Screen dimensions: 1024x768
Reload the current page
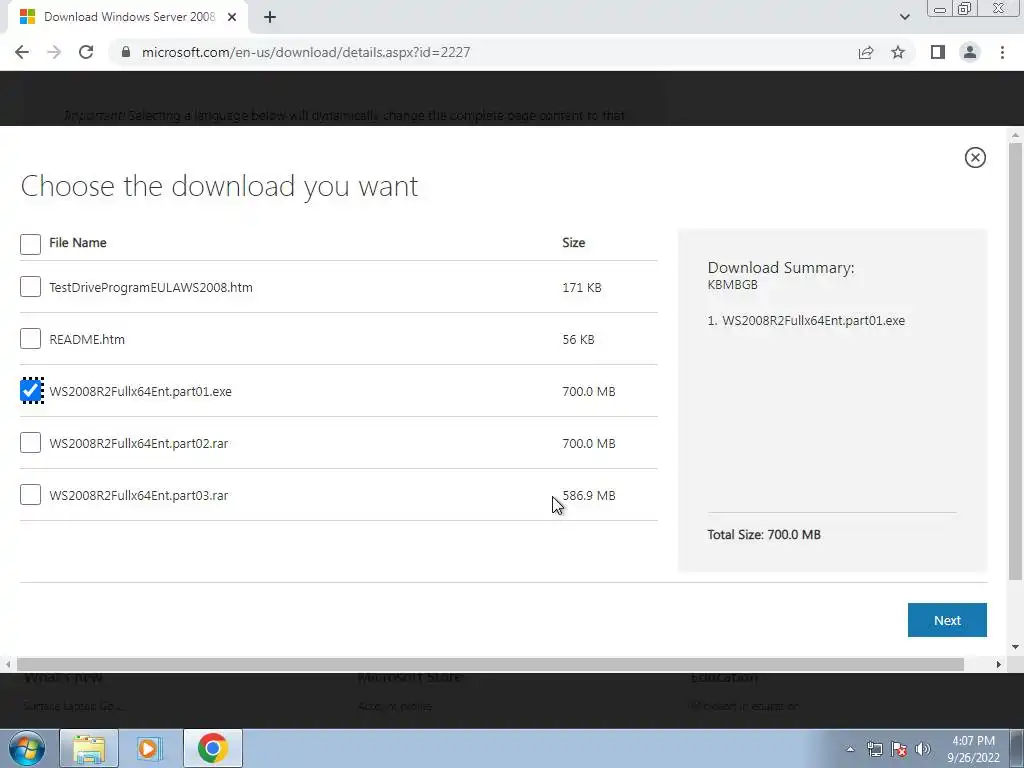(86, 52)
